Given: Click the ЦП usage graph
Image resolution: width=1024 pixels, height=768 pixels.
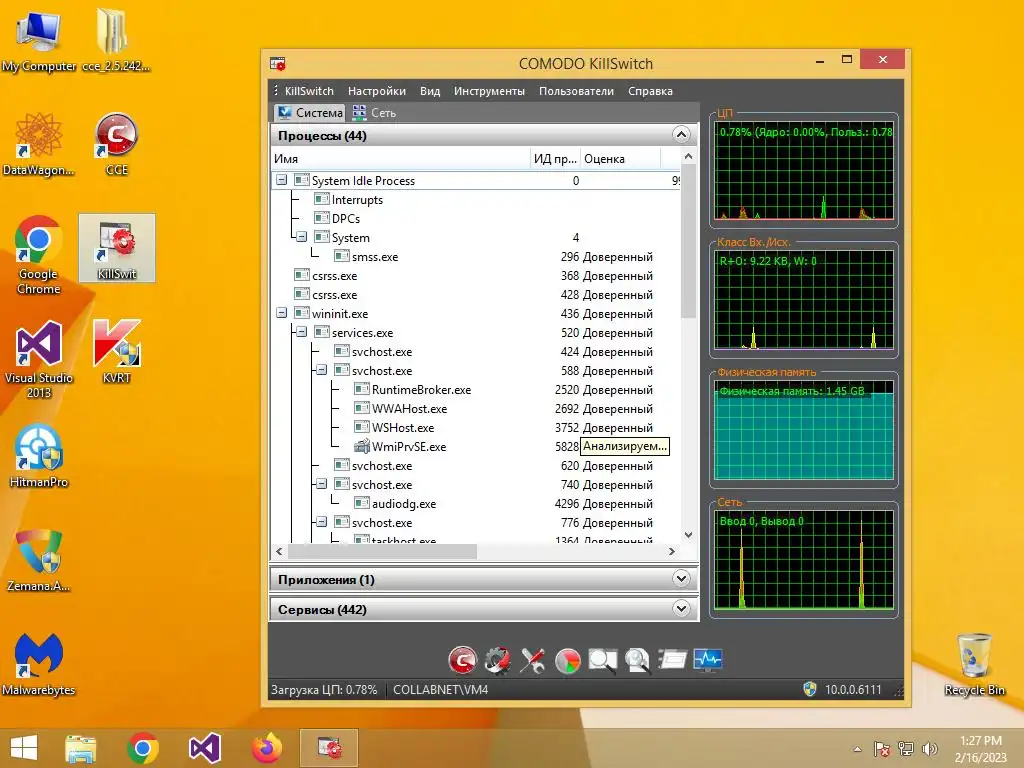Looking at the screenshot, I should point(804,171).
